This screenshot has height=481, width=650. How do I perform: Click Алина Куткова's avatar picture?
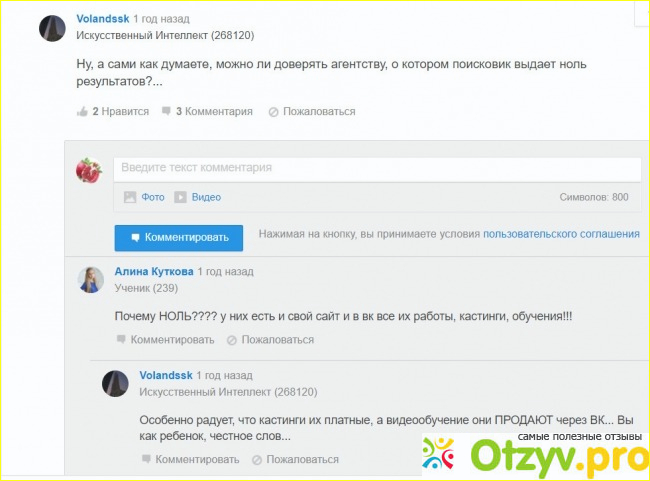[91, 280]
